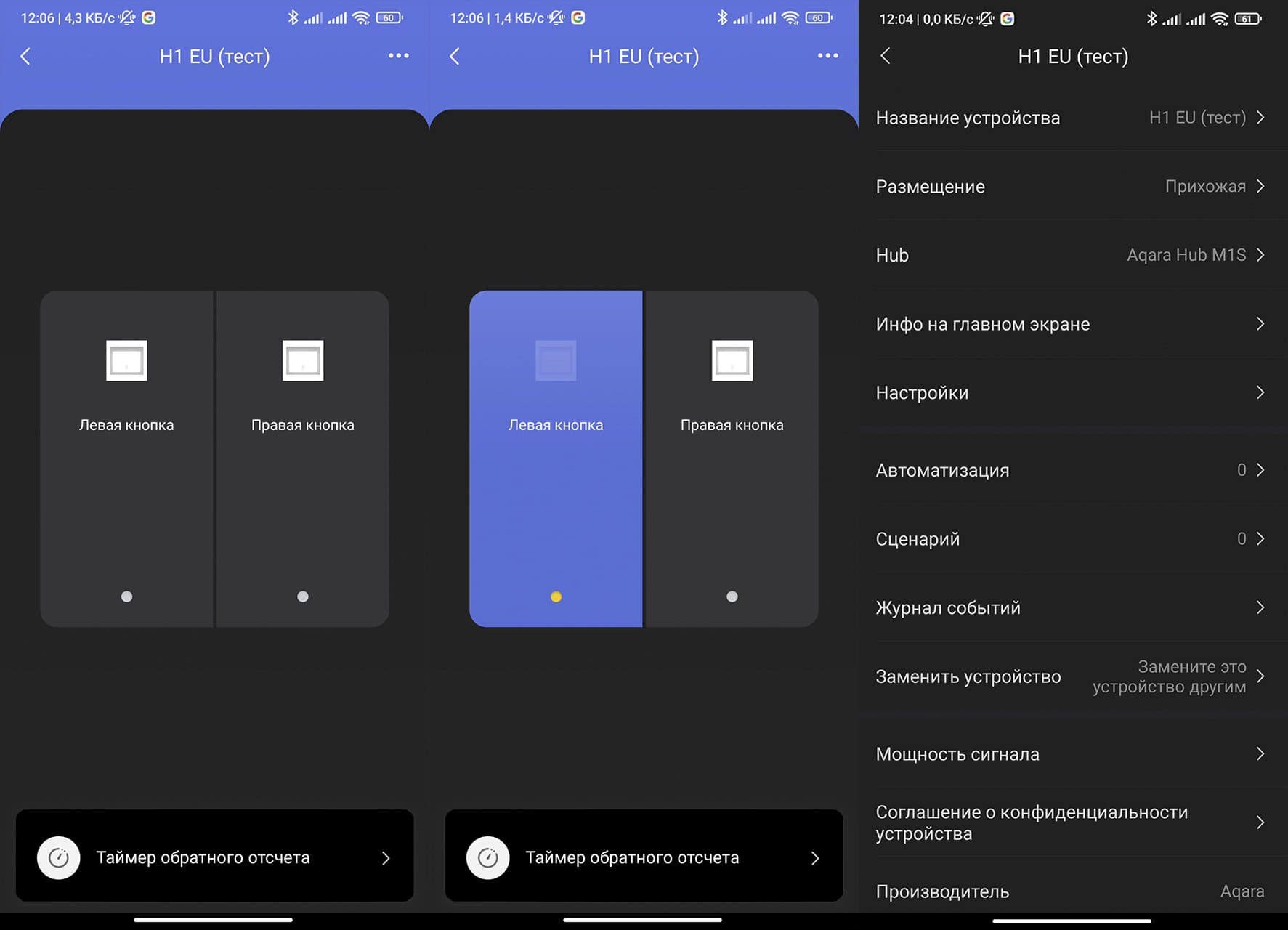Open the Автоматизация row chevron

[1260, 470]
